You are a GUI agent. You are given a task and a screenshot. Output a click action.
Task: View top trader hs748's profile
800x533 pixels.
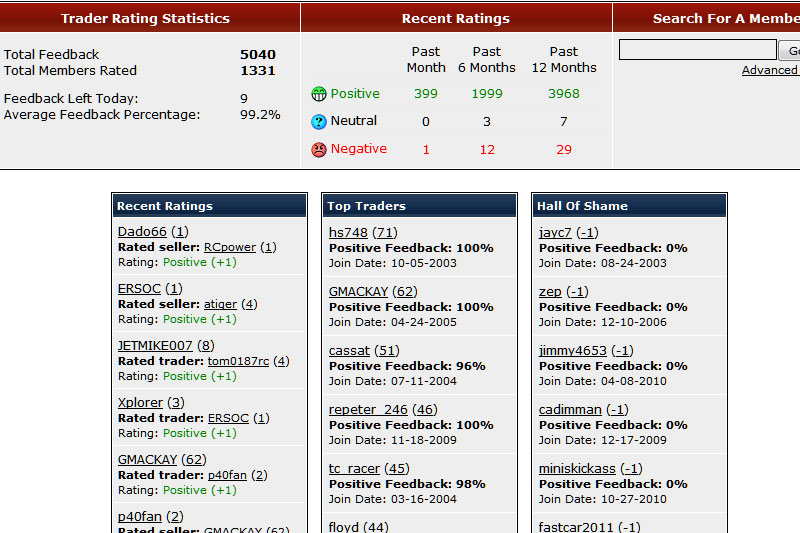click(x=348, y=233)
